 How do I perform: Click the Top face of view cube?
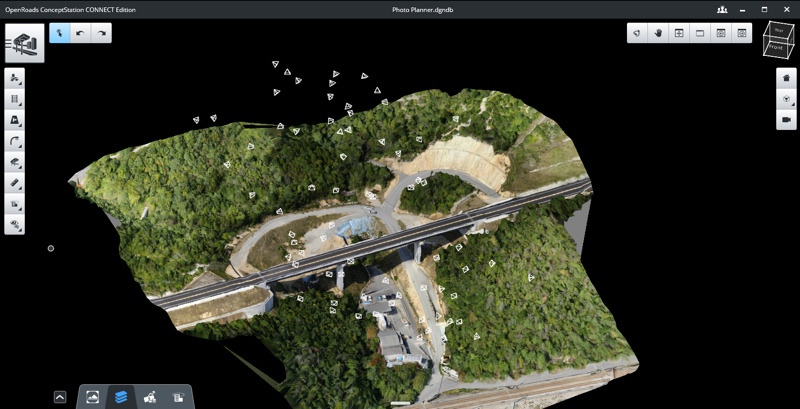[x=779, y=31]
